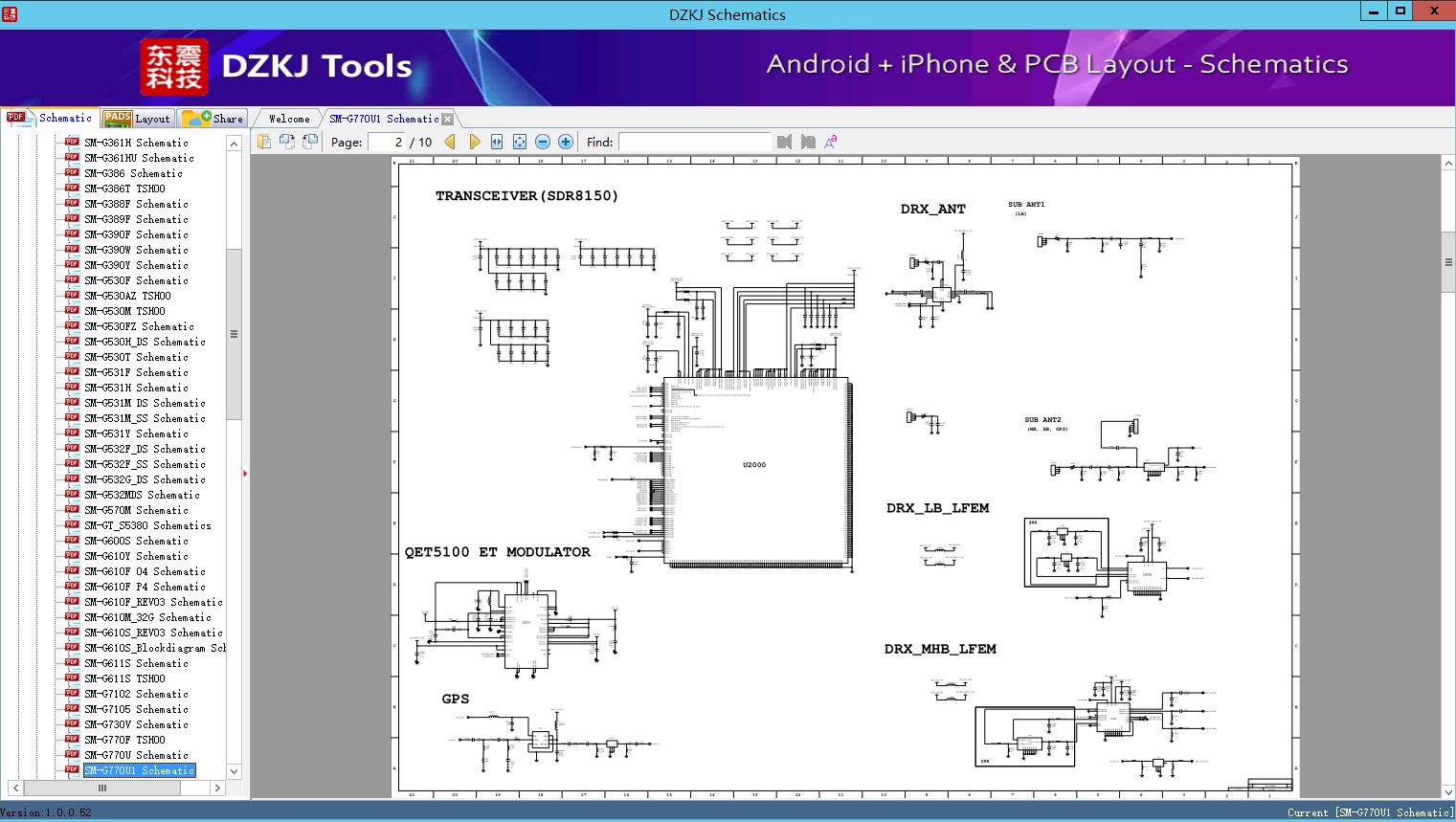1456x822 pixels.
Task: Click the fit width icon
Action: 497,142
